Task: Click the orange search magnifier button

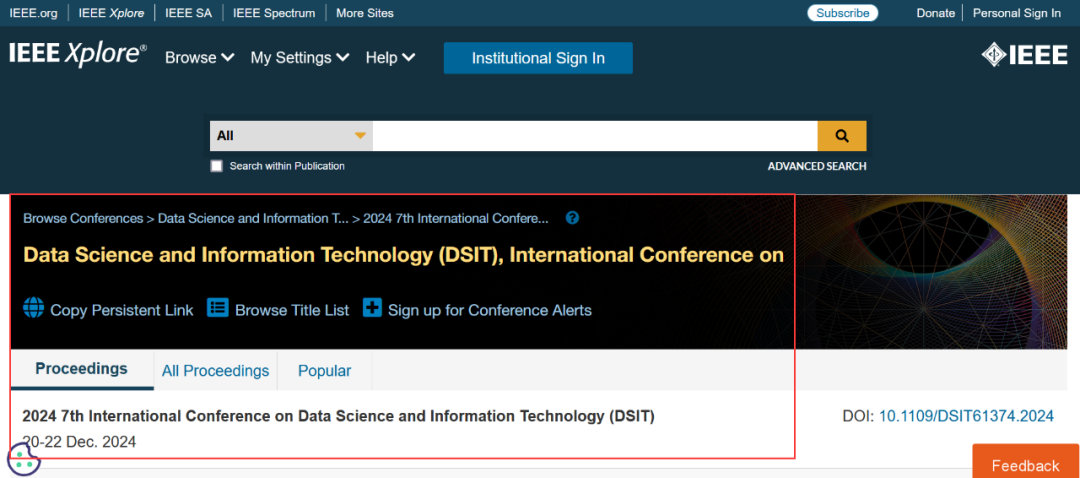Action: tap(841, 136)
